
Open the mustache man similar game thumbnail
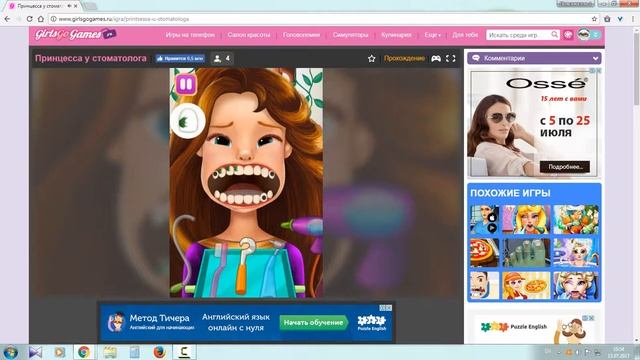pos(484,286)
